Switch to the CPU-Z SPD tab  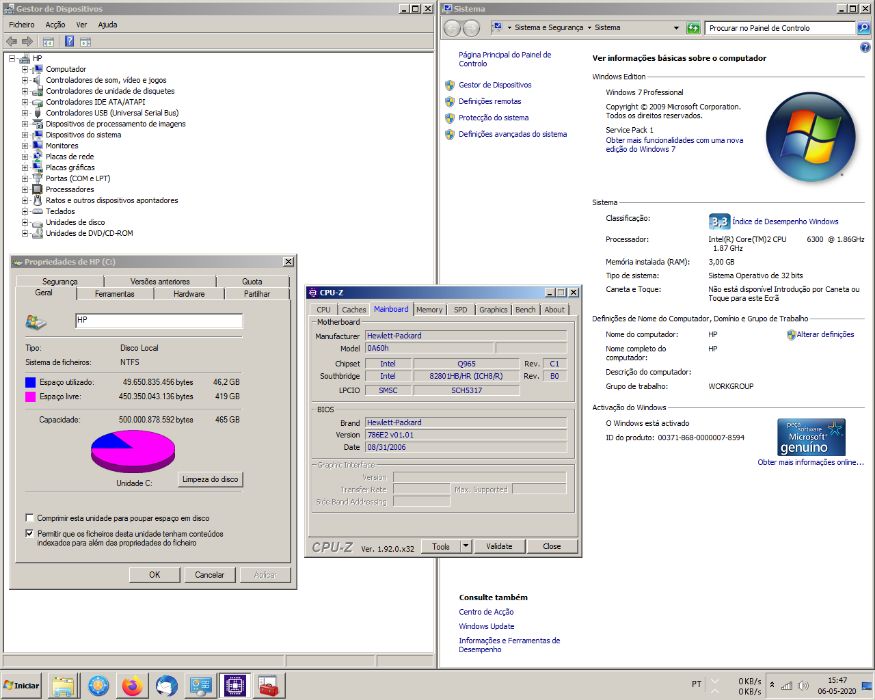point(460,310)
